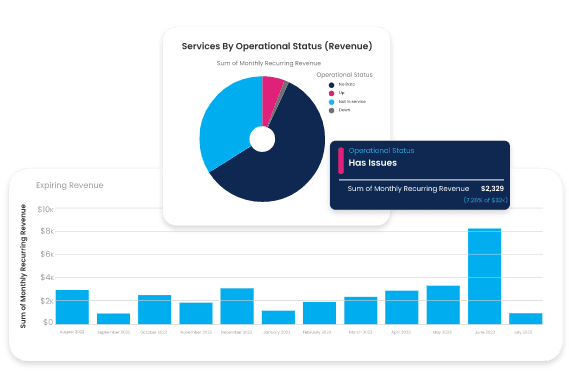The image size is (569, 373).
Task: Click the August 2022 revenue bar
Action: 72,307
